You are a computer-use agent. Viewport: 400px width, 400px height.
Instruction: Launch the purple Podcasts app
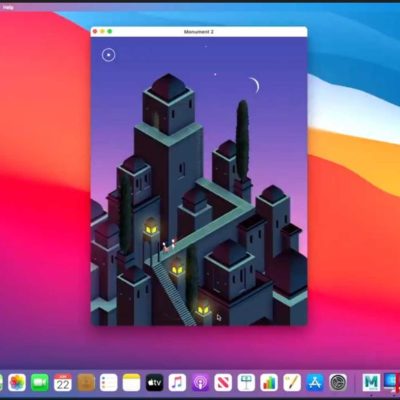[200, 382]
